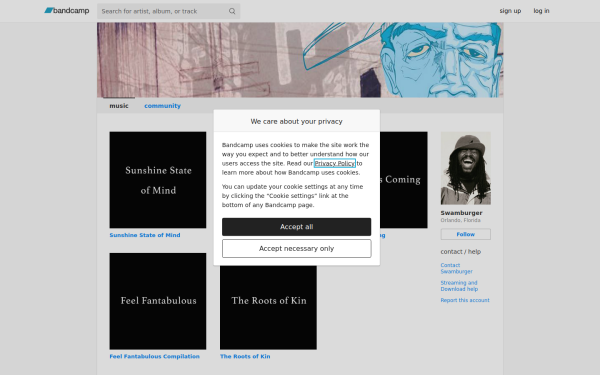Click the Swamburger artist photo
Viewport: 600px width, 375px height.
[466, 168]
